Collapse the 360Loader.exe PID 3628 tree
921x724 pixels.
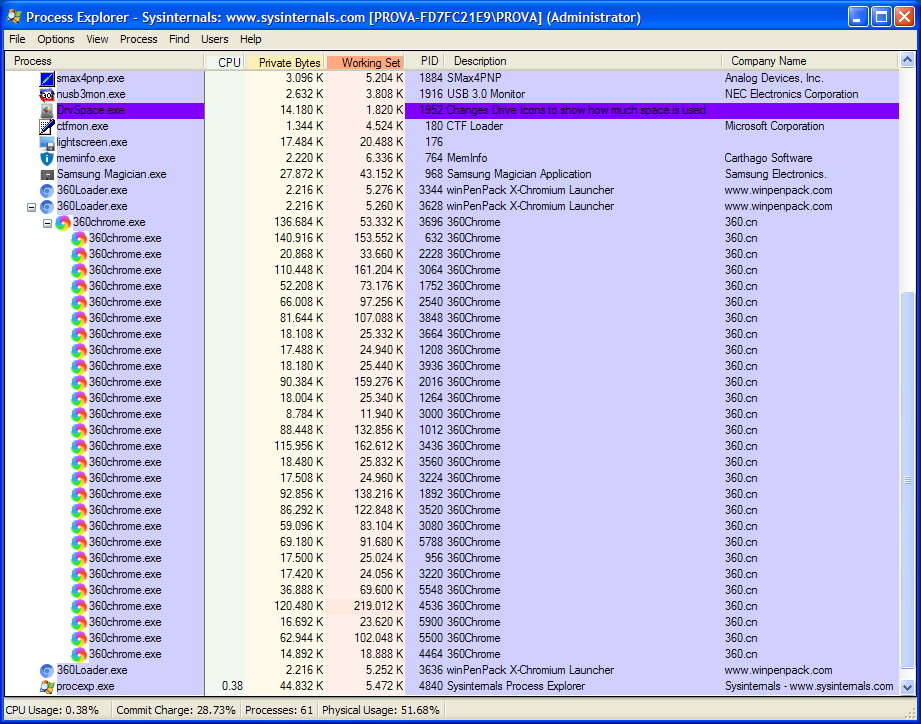(31, 207)
